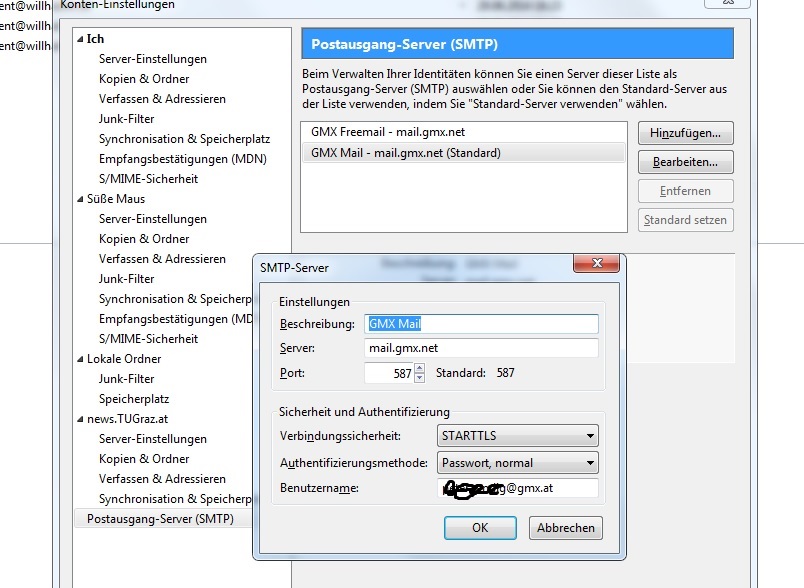Open S/MIME-Sicherheit under Süße Maus
This screenshot has height=588, width=804.
148,339
